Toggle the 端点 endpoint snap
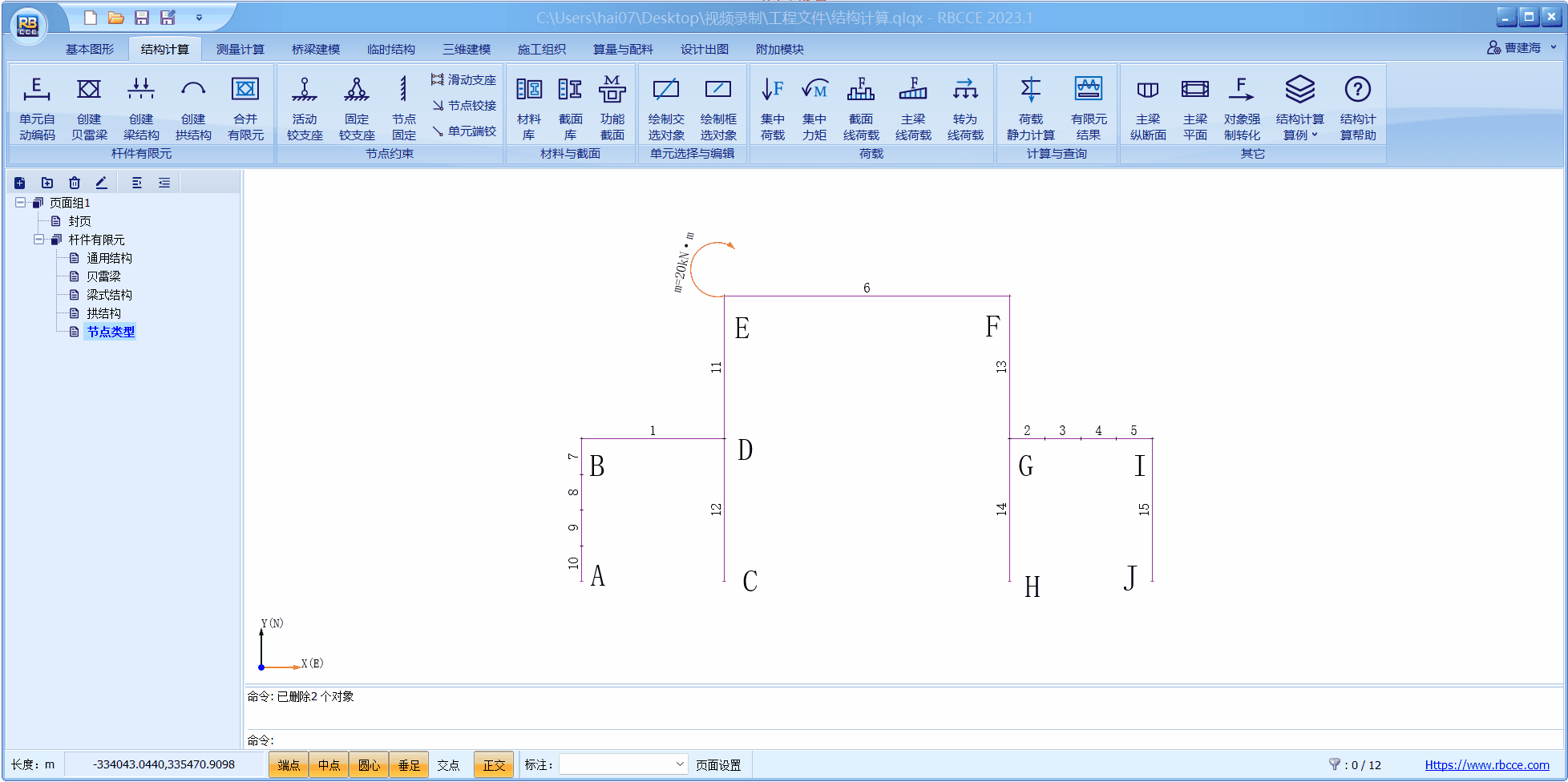The height and width of the screenshot is (782, 1568). pyautogui.click(x=289, y=765)
